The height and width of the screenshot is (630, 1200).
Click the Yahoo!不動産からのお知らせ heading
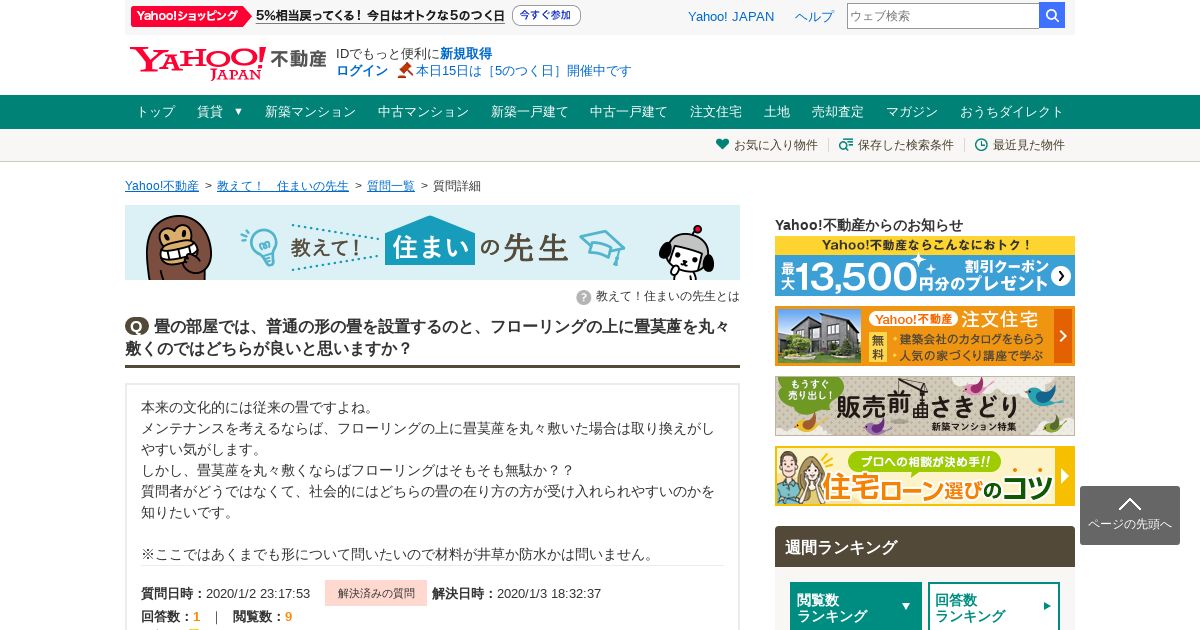[x=869, y=225]
